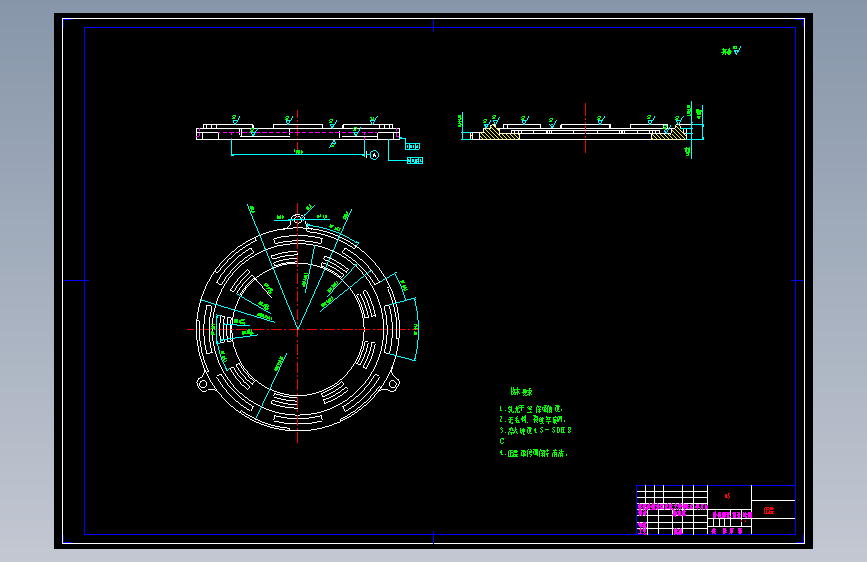Select red part name in title block
Screen dimensions: 867x562
(x=769, y=511)
